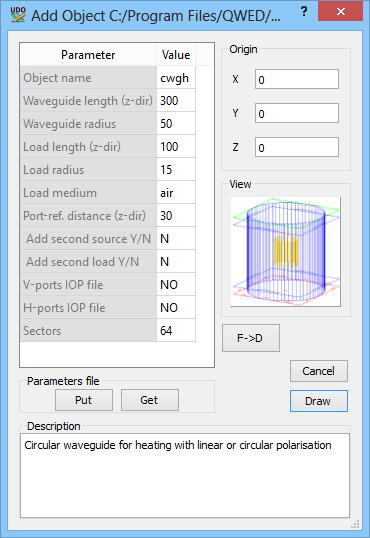Click the Draw button
This screenshot has height=538, width=370.
point(319,401)
